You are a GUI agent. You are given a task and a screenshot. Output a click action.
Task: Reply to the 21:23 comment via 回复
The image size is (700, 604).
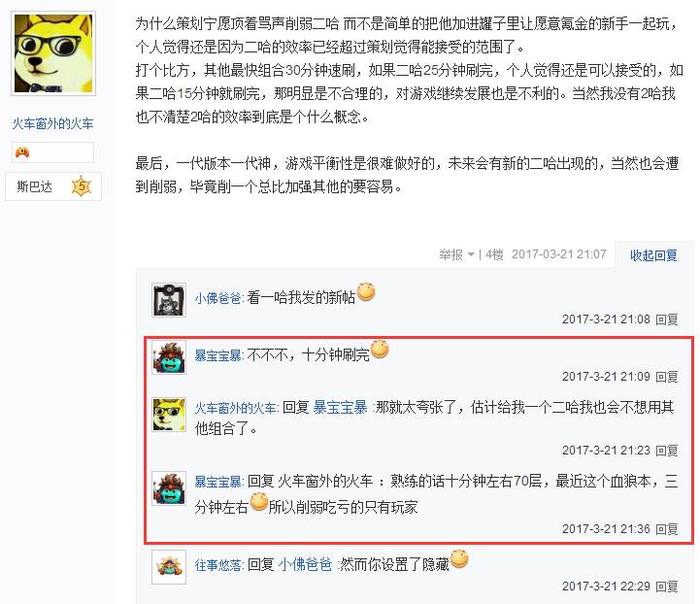[x=667, y=450]
